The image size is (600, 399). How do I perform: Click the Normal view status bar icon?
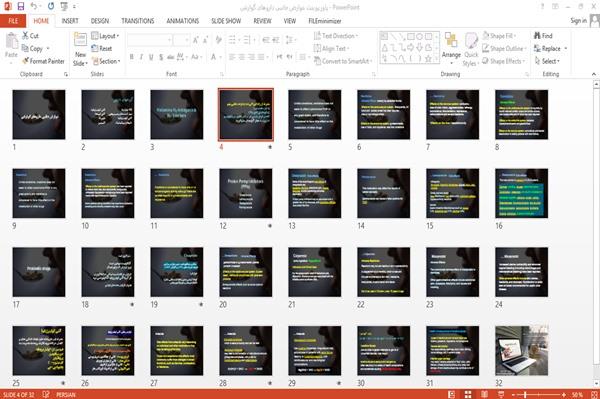pos(451,394)
